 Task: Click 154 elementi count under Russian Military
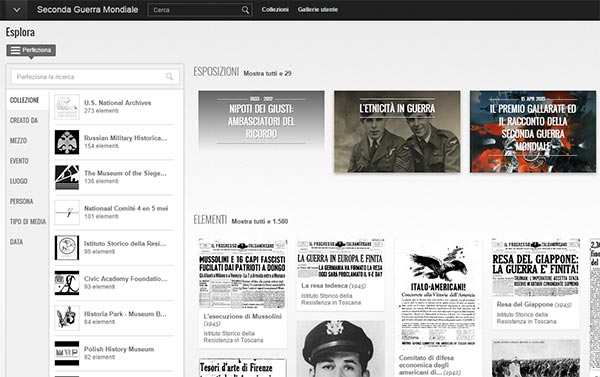click(x=101, y=146)
